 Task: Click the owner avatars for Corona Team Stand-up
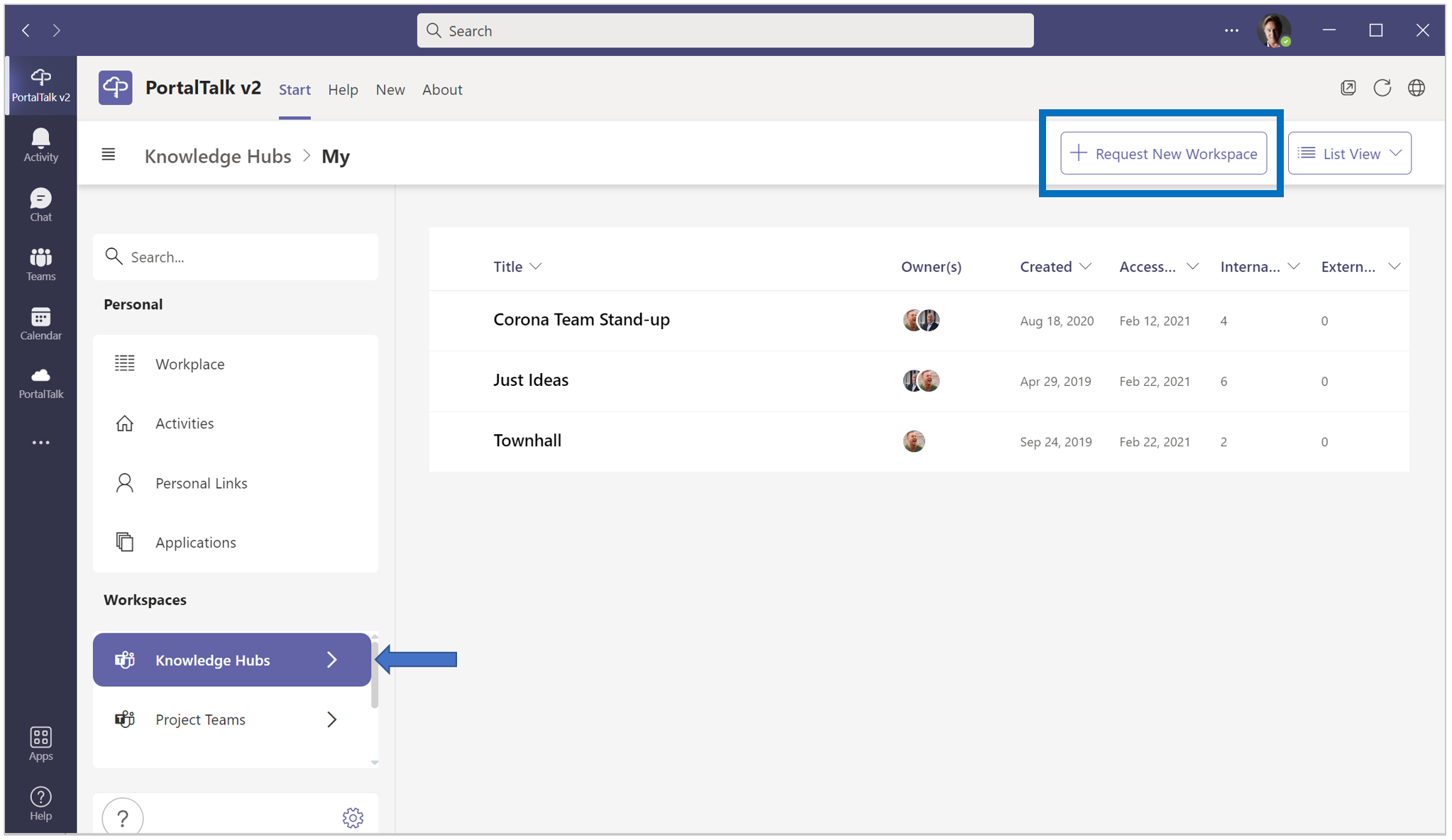point(921,320)
